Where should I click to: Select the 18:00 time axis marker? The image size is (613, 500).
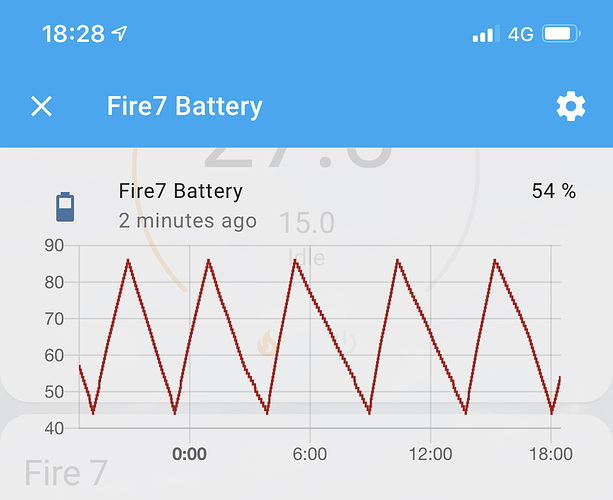(551, 454)
